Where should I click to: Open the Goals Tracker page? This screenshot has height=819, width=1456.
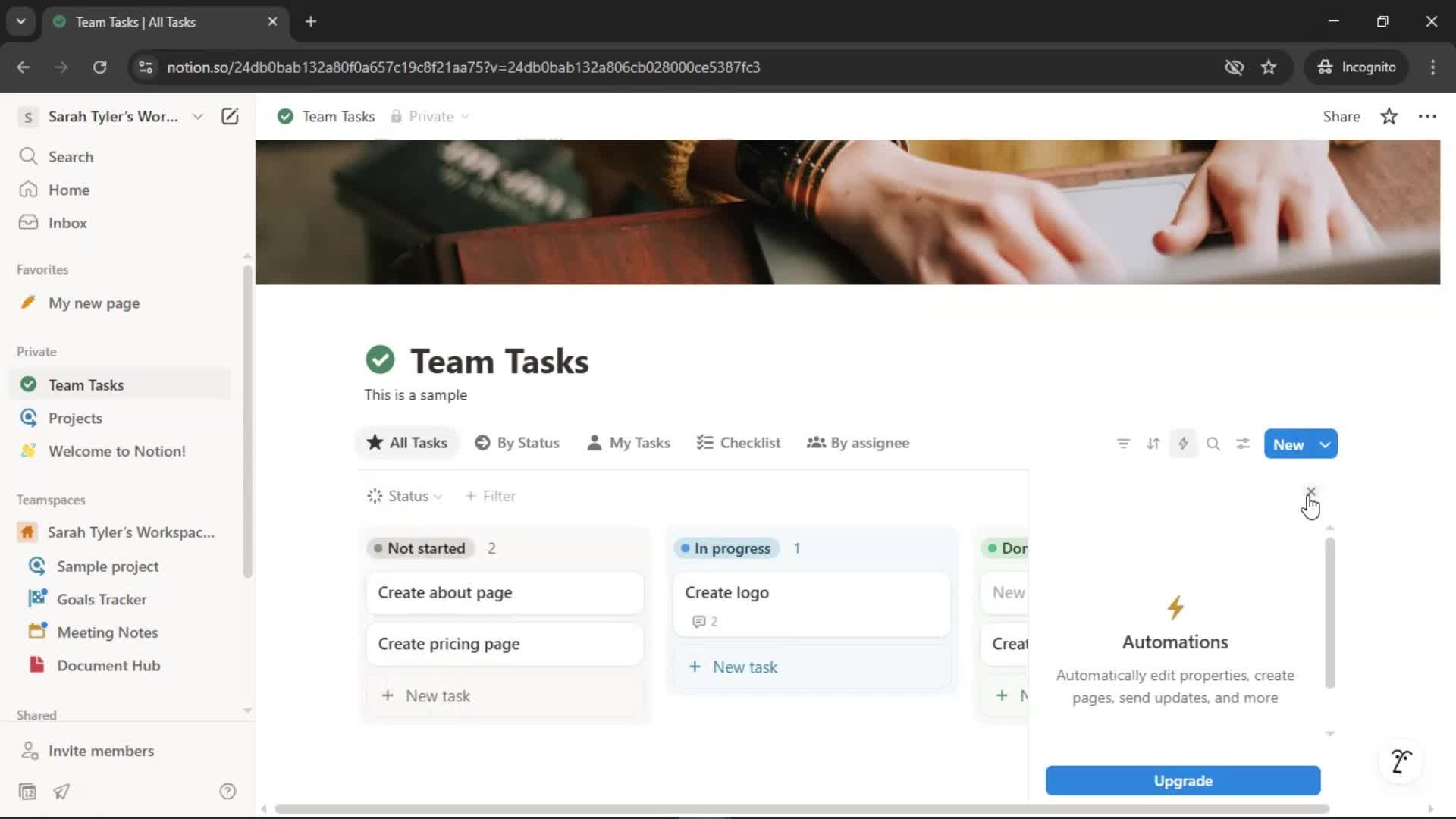[x=121, y=599]
